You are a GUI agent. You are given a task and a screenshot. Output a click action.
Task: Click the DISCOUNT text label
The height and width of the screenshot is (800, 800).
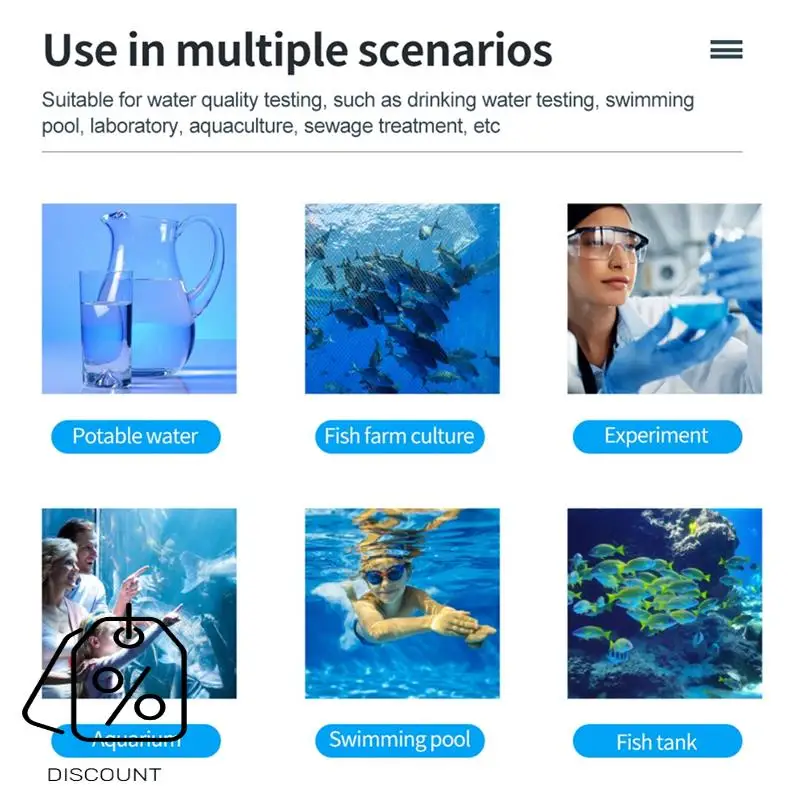105,775
